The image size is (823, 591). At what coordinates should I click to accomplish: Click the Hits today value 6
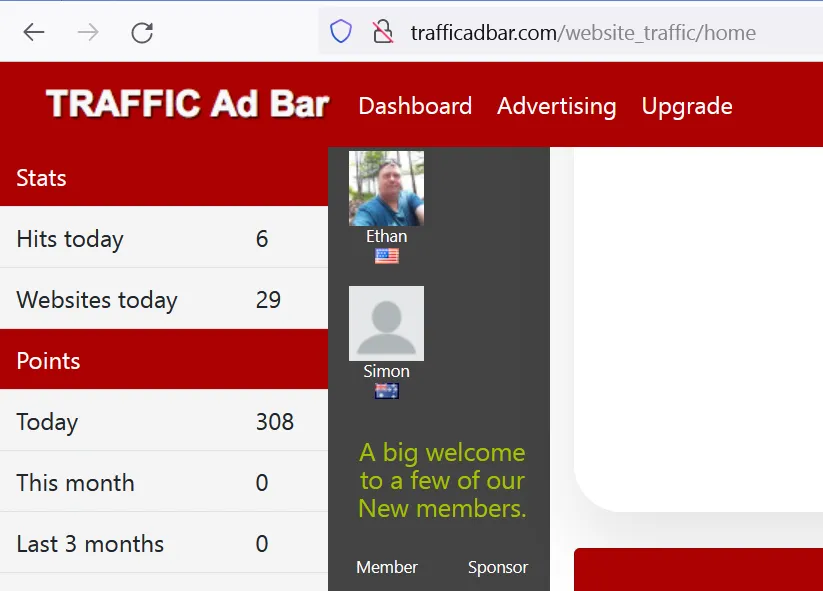262,239
